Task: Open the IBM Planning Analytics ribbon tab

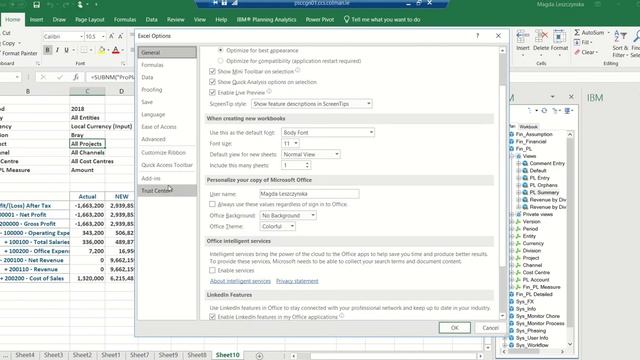Action: coord(266,19)
